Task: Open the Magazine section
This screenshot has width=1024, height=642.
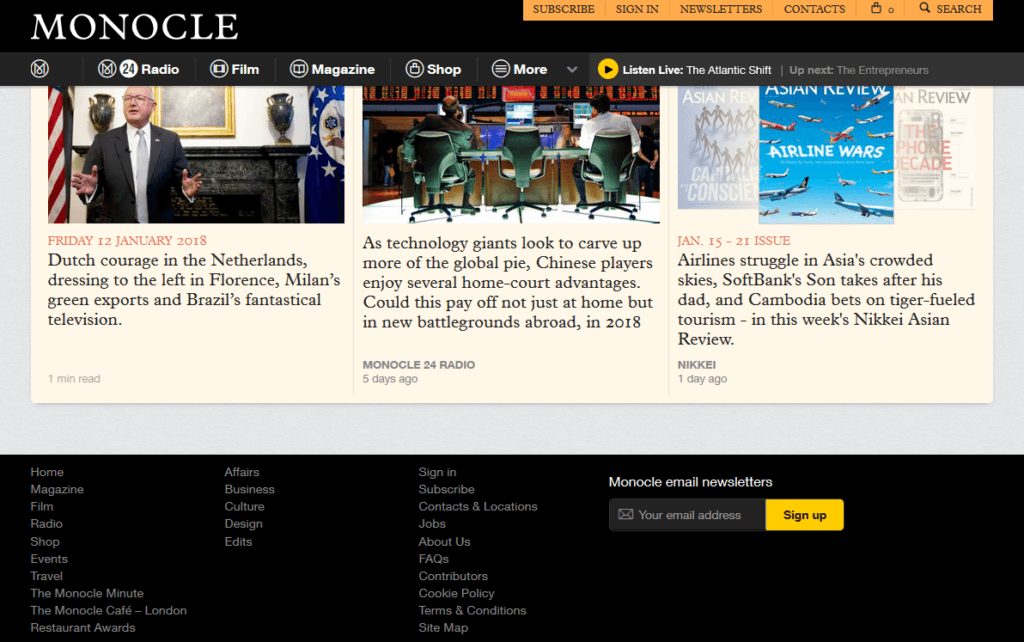Action: [332, 69]
